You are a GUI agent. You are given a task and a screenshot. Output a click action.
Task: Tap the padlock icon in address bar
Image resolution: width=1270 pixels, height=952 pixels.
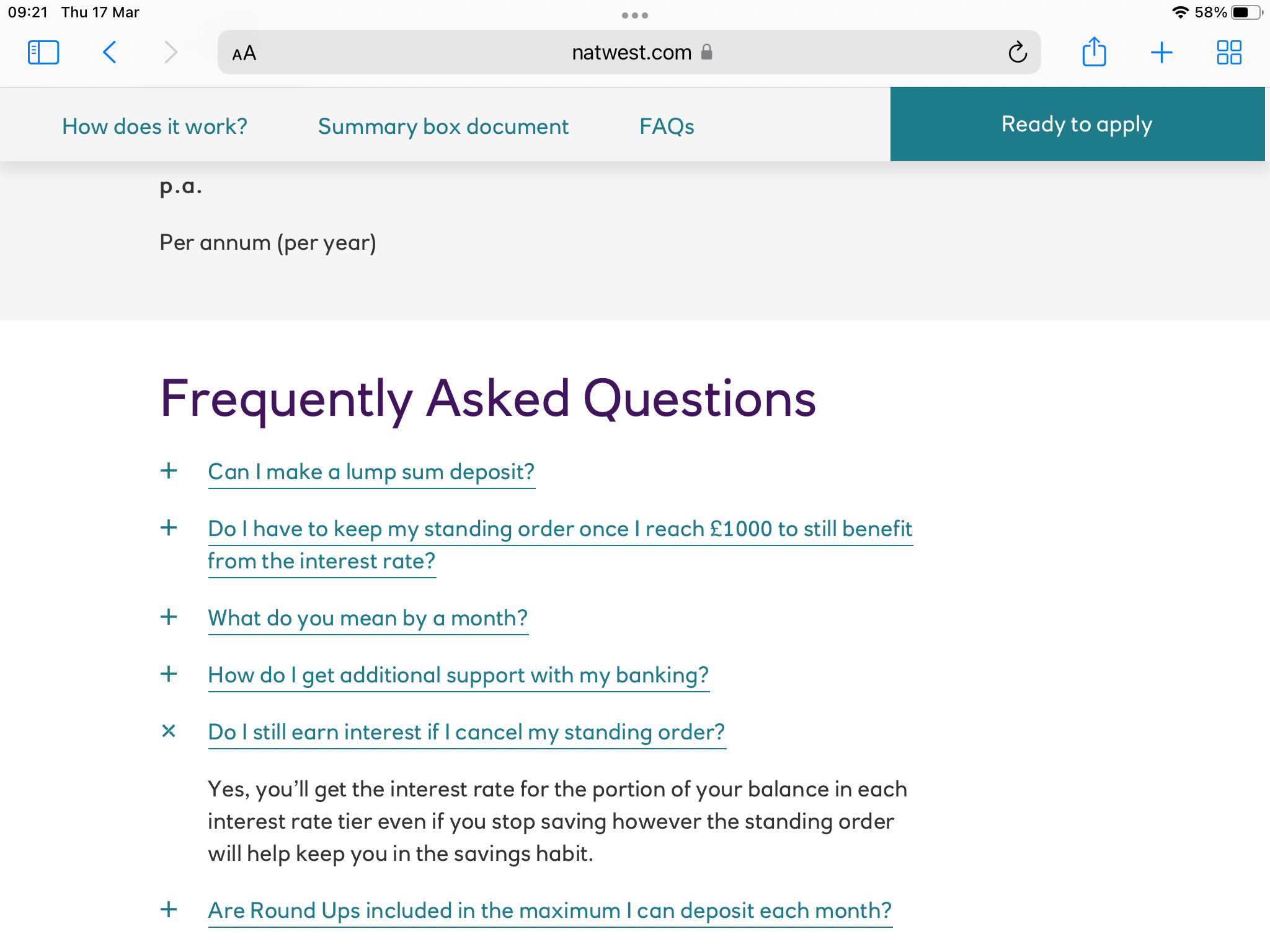(x=706, y=52)
